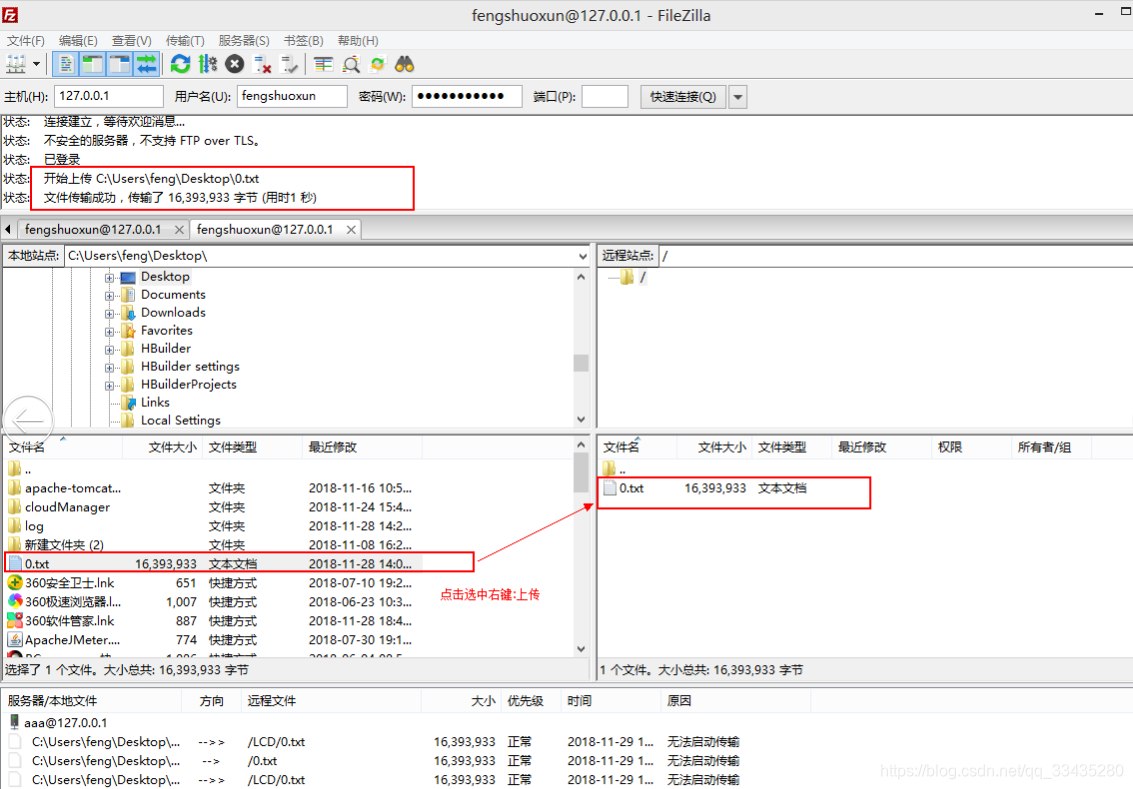Focus the 端口 port field
The width and height of the screenshot is (1133, 789).
(x=605, y=96)
